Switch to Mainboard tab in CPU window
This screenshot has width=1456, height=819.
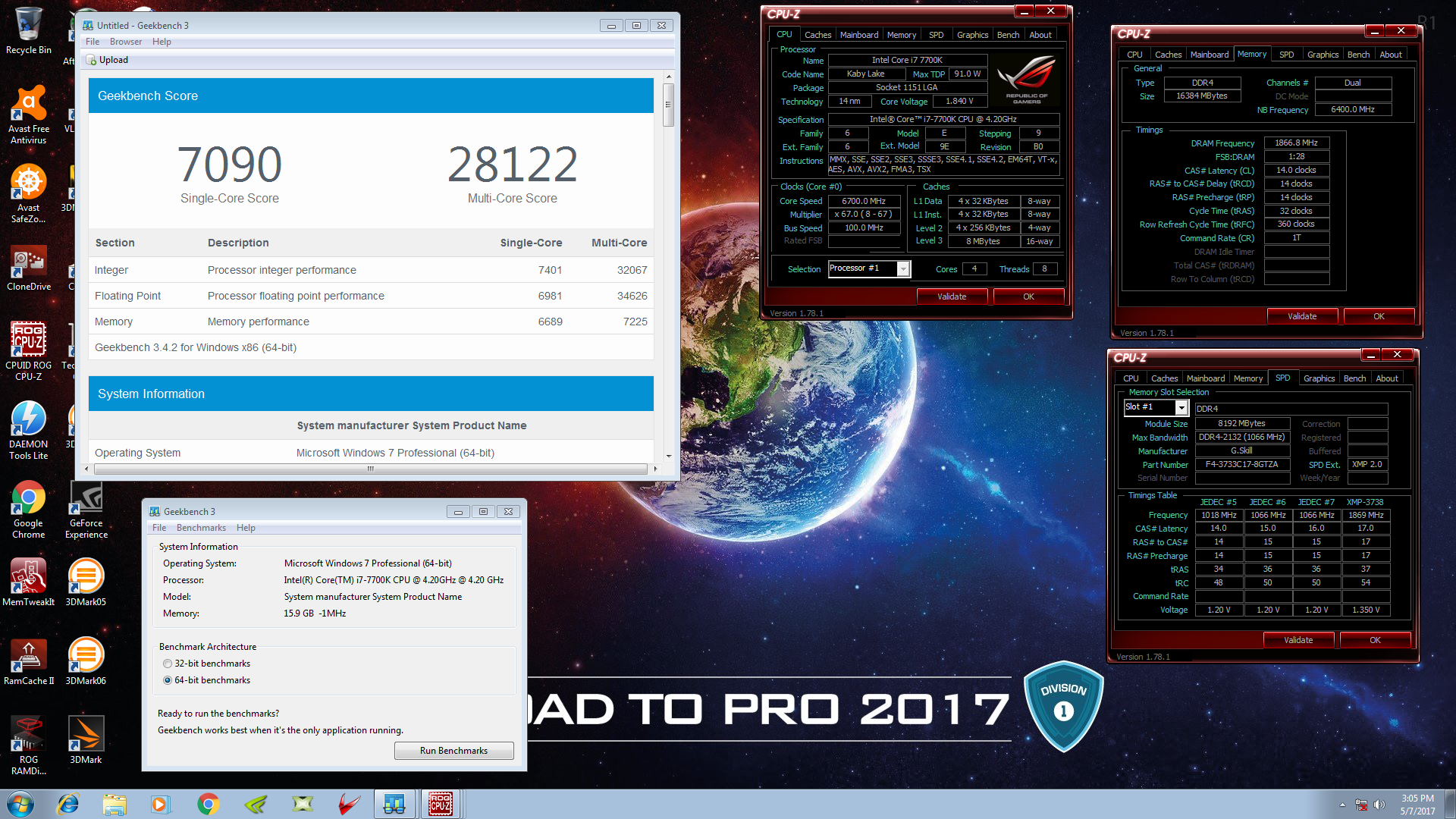click(859, 35)
